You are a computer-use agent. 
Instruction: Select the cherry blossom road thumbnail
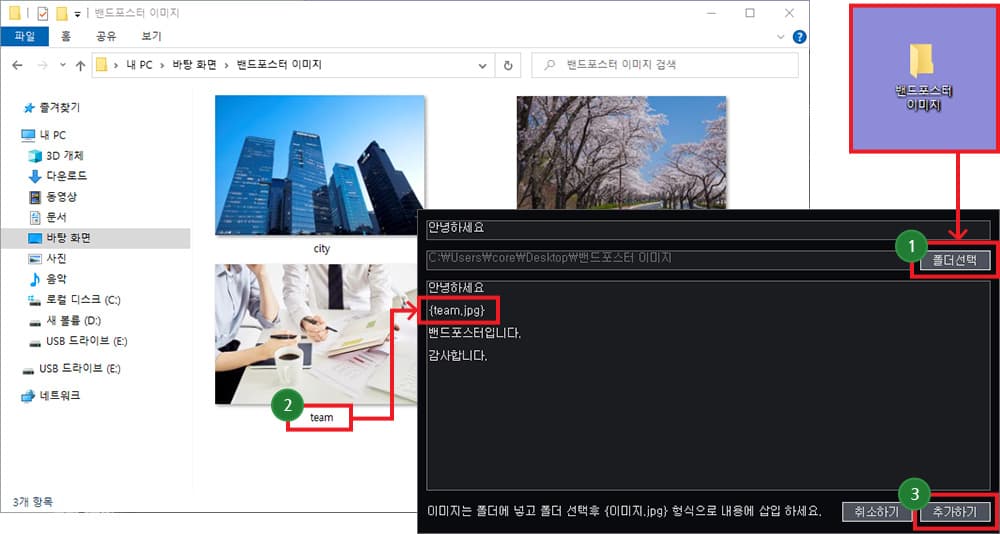[621, 152]
